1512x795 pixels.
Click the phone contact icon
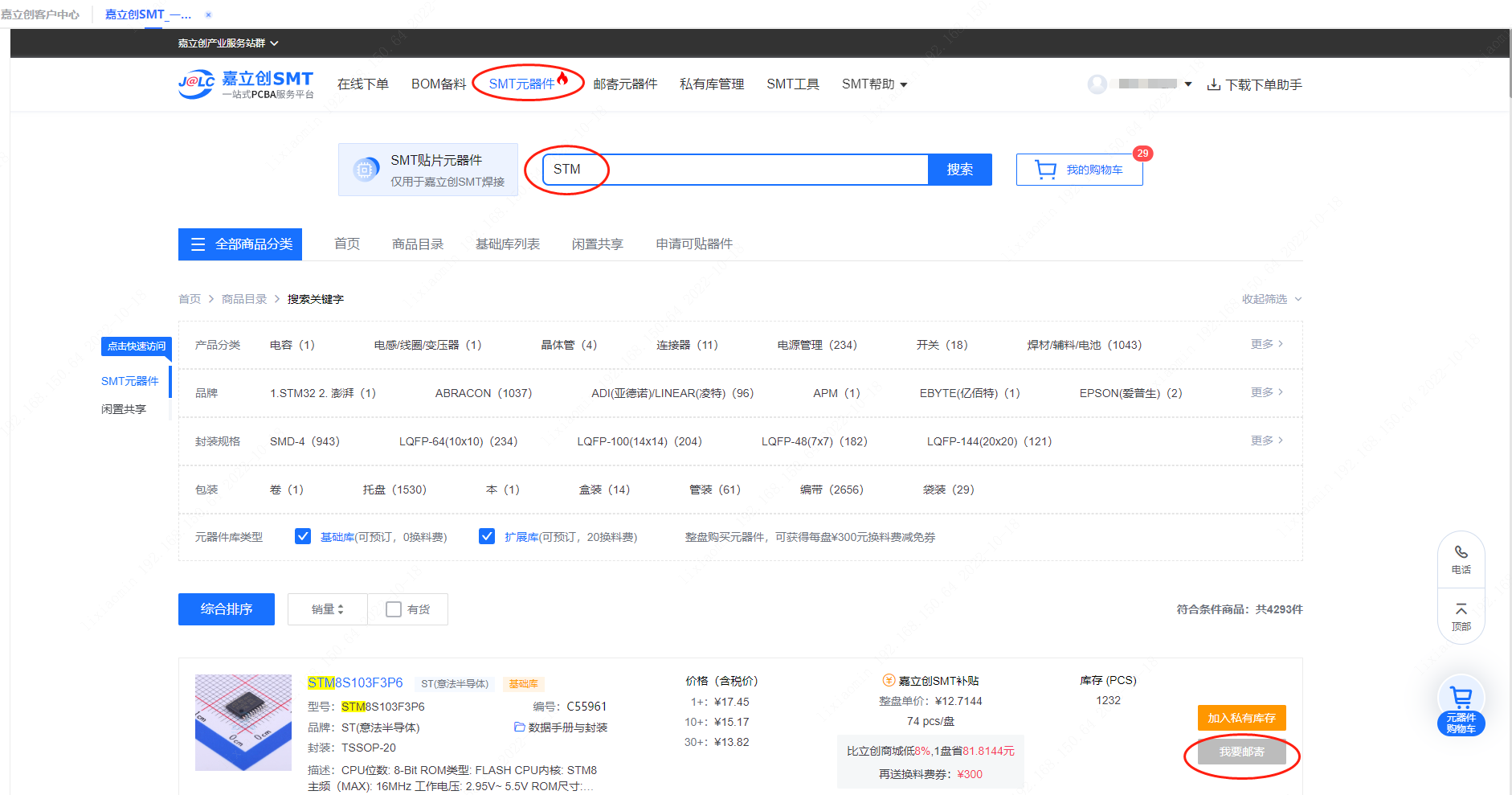tap(1461, 553)
